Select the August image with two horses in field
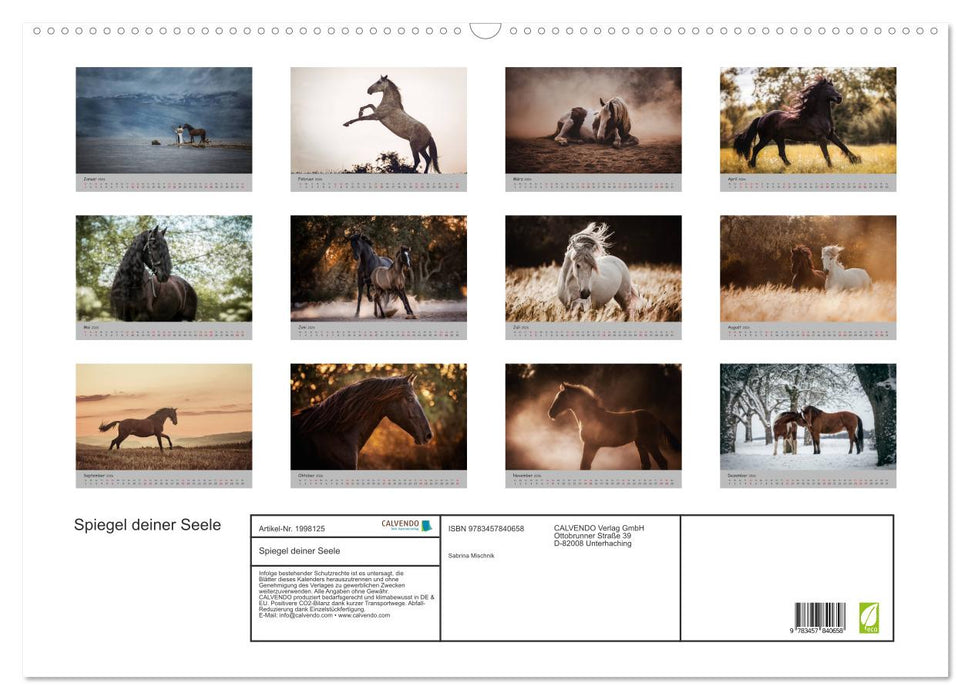This screenshot has height=700, width=971. tap(808, 269)
